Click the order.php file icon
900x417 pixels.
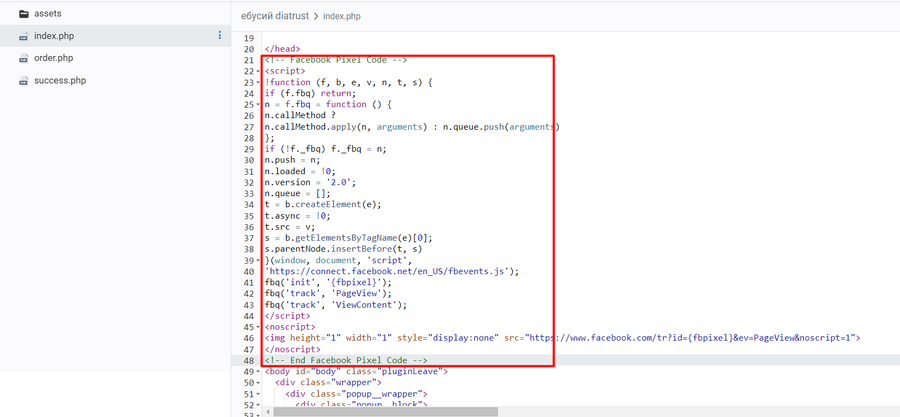[24, 58]
